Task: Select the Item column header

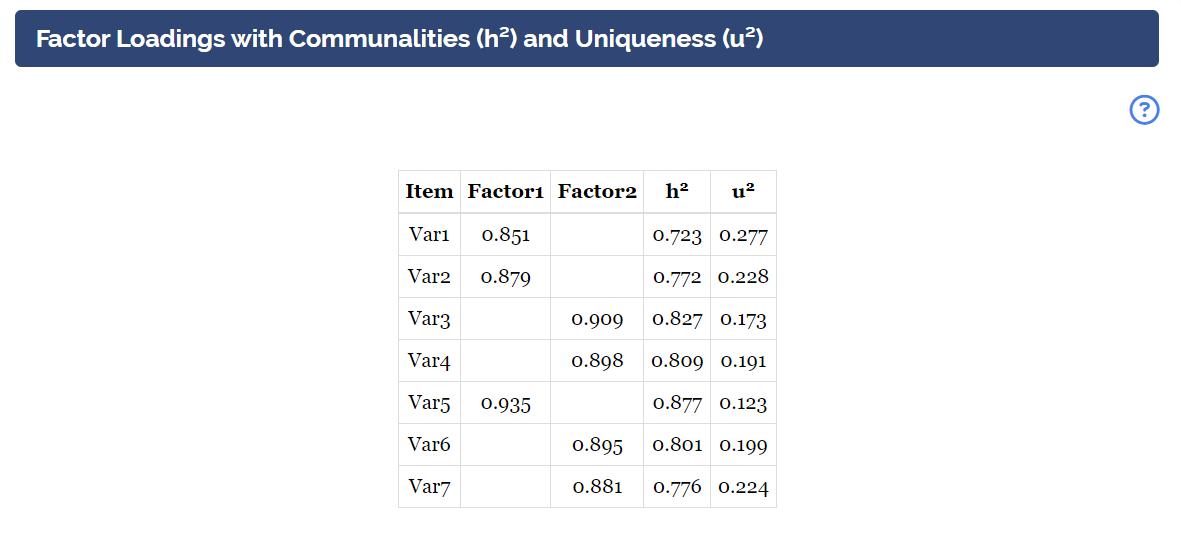Action: [429, 192]
